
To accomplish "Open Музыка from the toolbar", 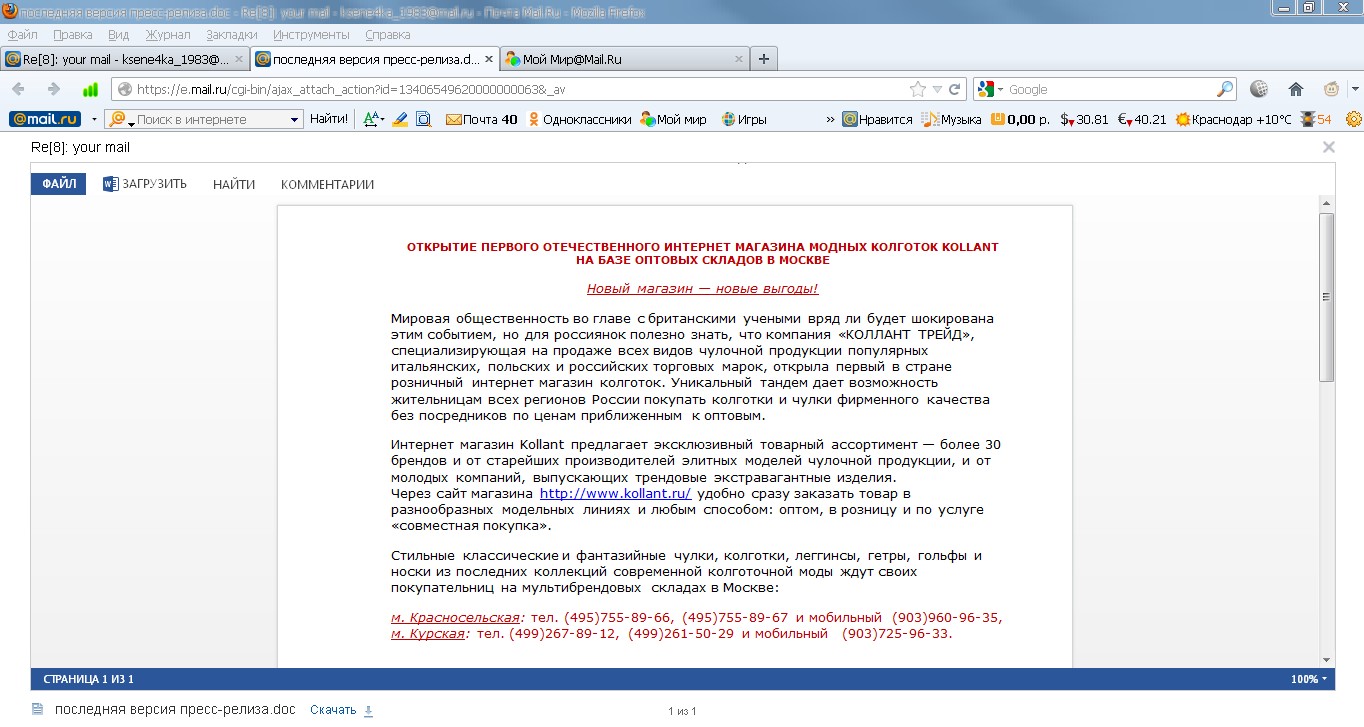I will coord(951,119).
